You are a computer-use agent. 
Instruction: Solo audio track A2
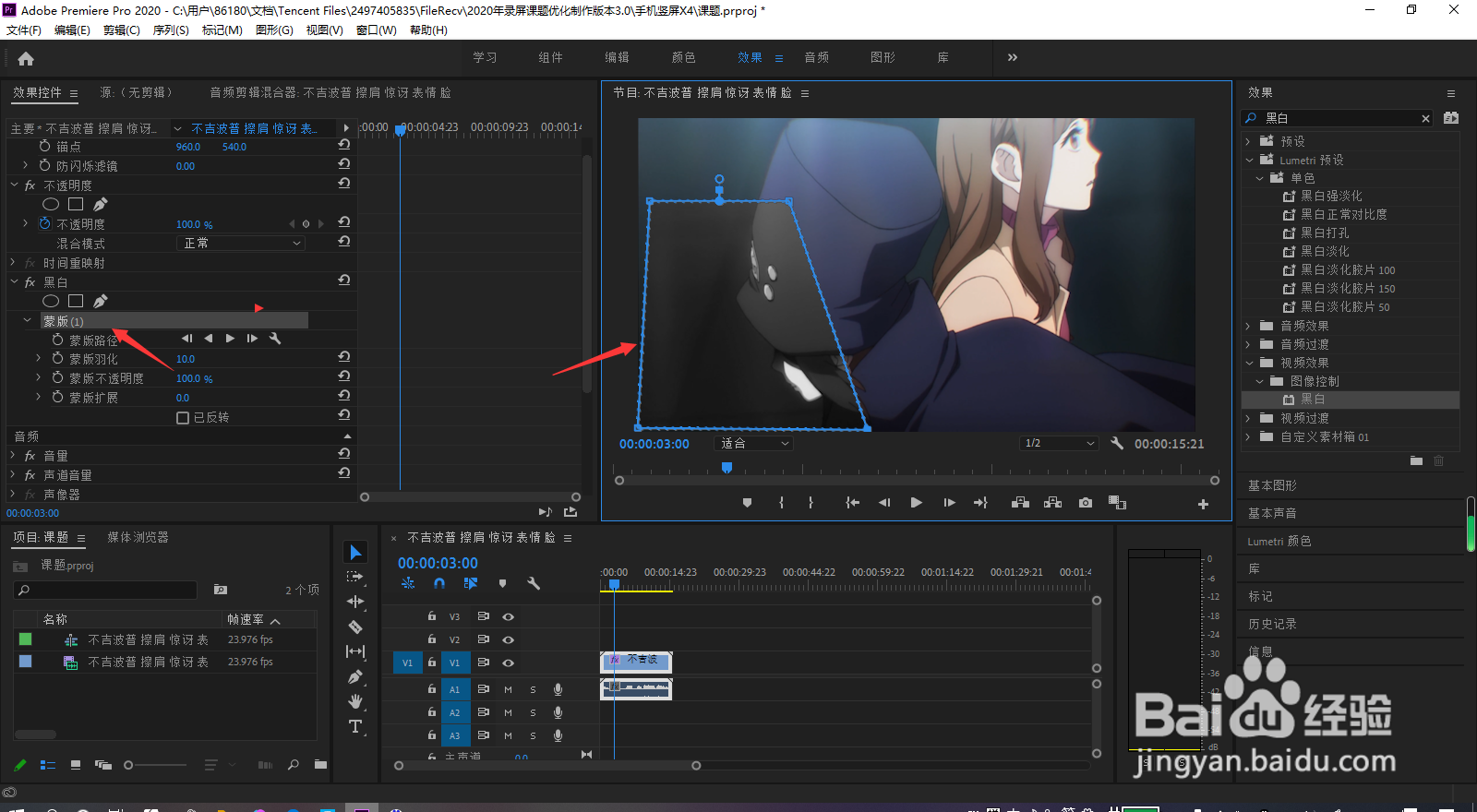[533, 712]
